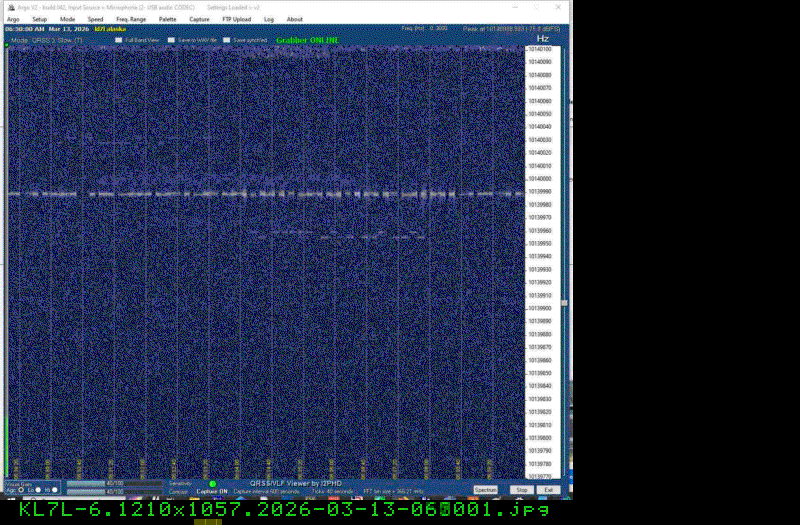Click the Spectrum button
The width and height of the screenshot is (800, 525).
(x=485, y=490)
